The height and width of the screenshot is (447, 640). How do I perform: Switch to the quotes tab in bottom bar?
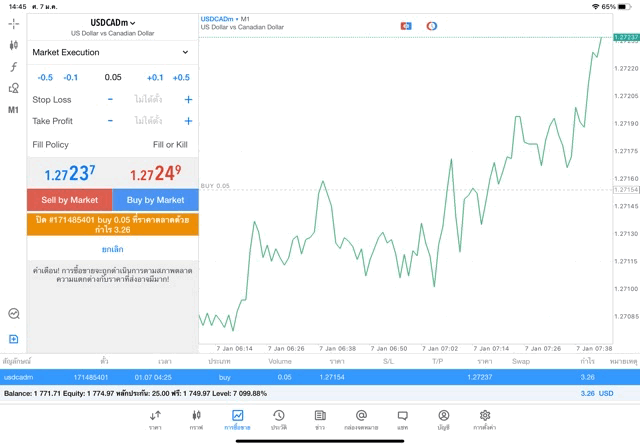[155, 419]
